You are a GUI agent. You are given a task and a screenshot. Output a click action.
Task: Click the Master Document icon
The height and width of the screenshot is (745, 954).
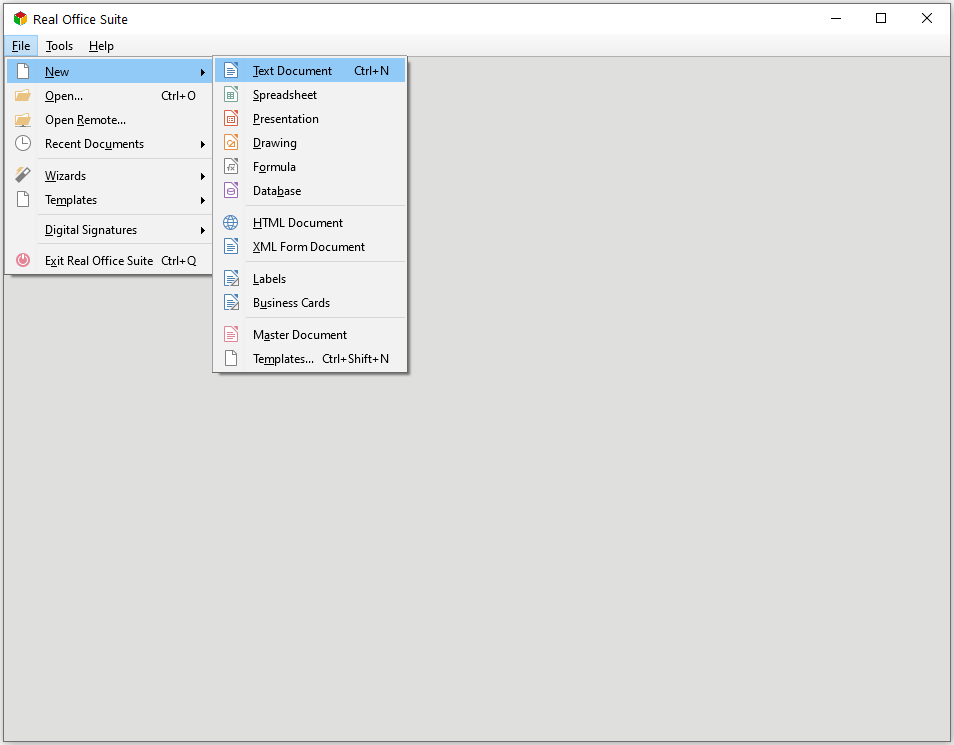231,335
